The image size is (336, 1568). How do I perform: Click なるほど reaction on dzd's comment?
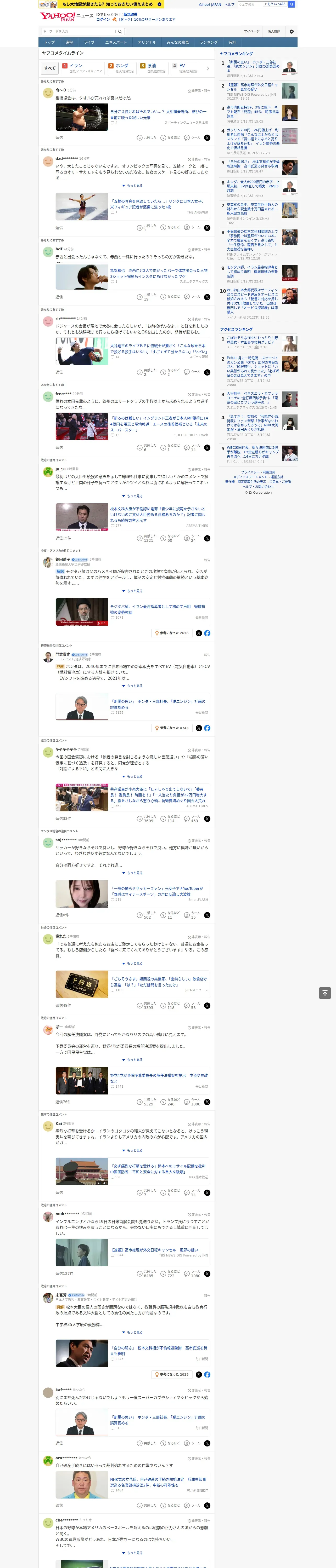(170, 227)
